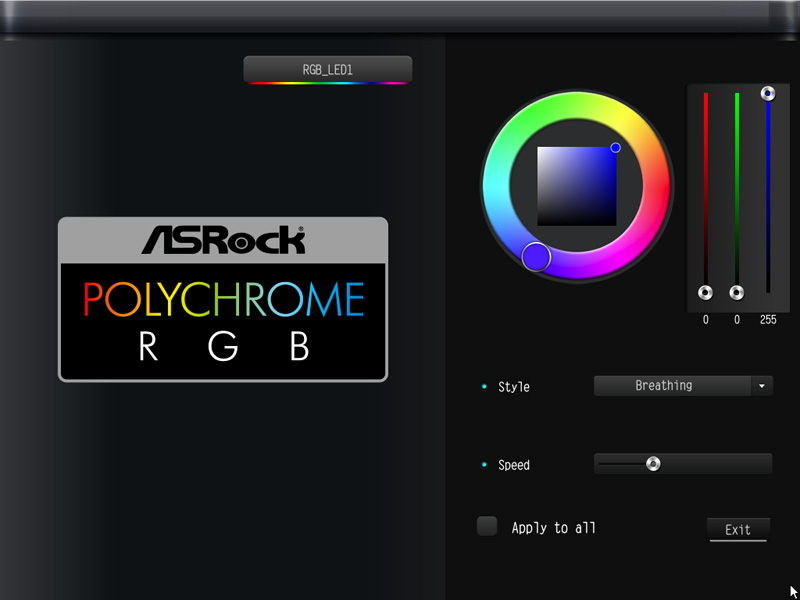The image size is (800, 600).
Task: Click the Speed slider knob
Action: [653, 464]
